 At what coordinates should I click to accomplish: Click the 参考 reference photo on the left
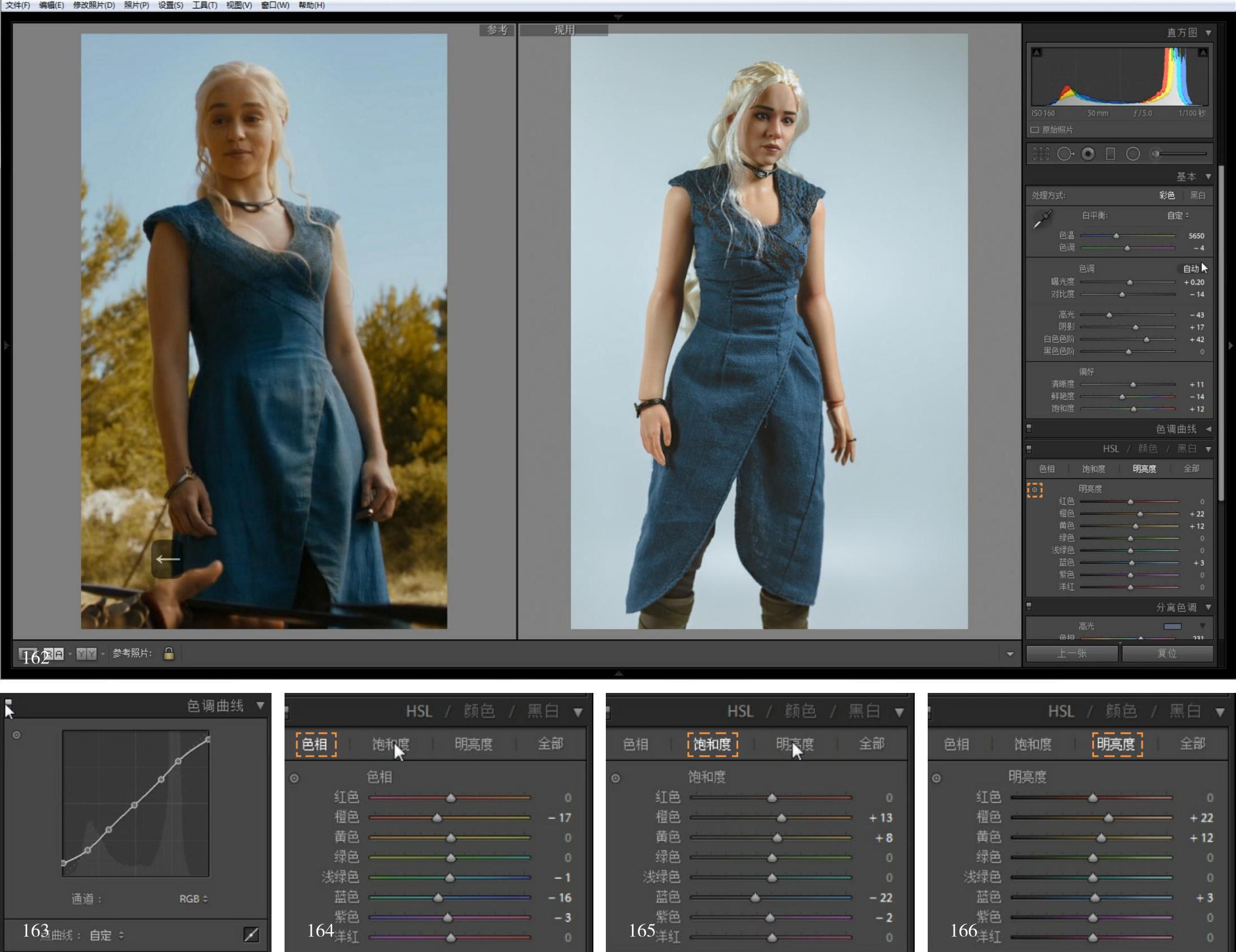264,331
